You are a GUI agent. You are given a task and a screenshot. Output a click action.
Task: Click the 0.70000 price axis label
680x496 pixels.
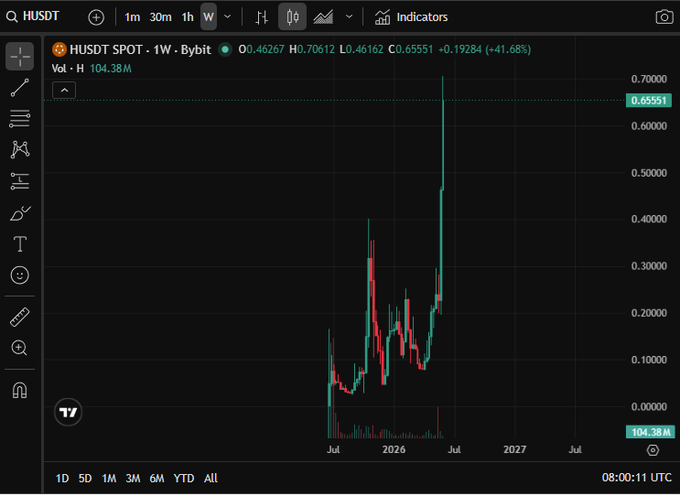click(649, 79)
